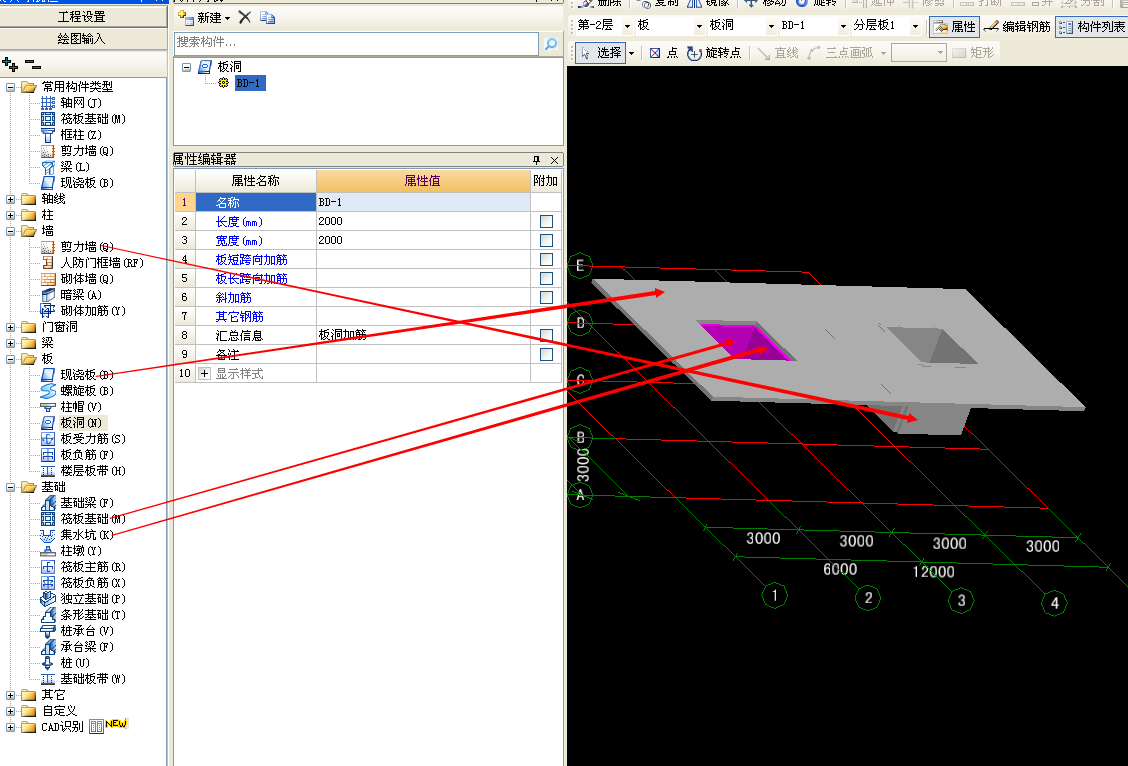Open 人防门框墙 (RF) component
The height and width of the screenshot is (766, 1128).
pos(92,263)
